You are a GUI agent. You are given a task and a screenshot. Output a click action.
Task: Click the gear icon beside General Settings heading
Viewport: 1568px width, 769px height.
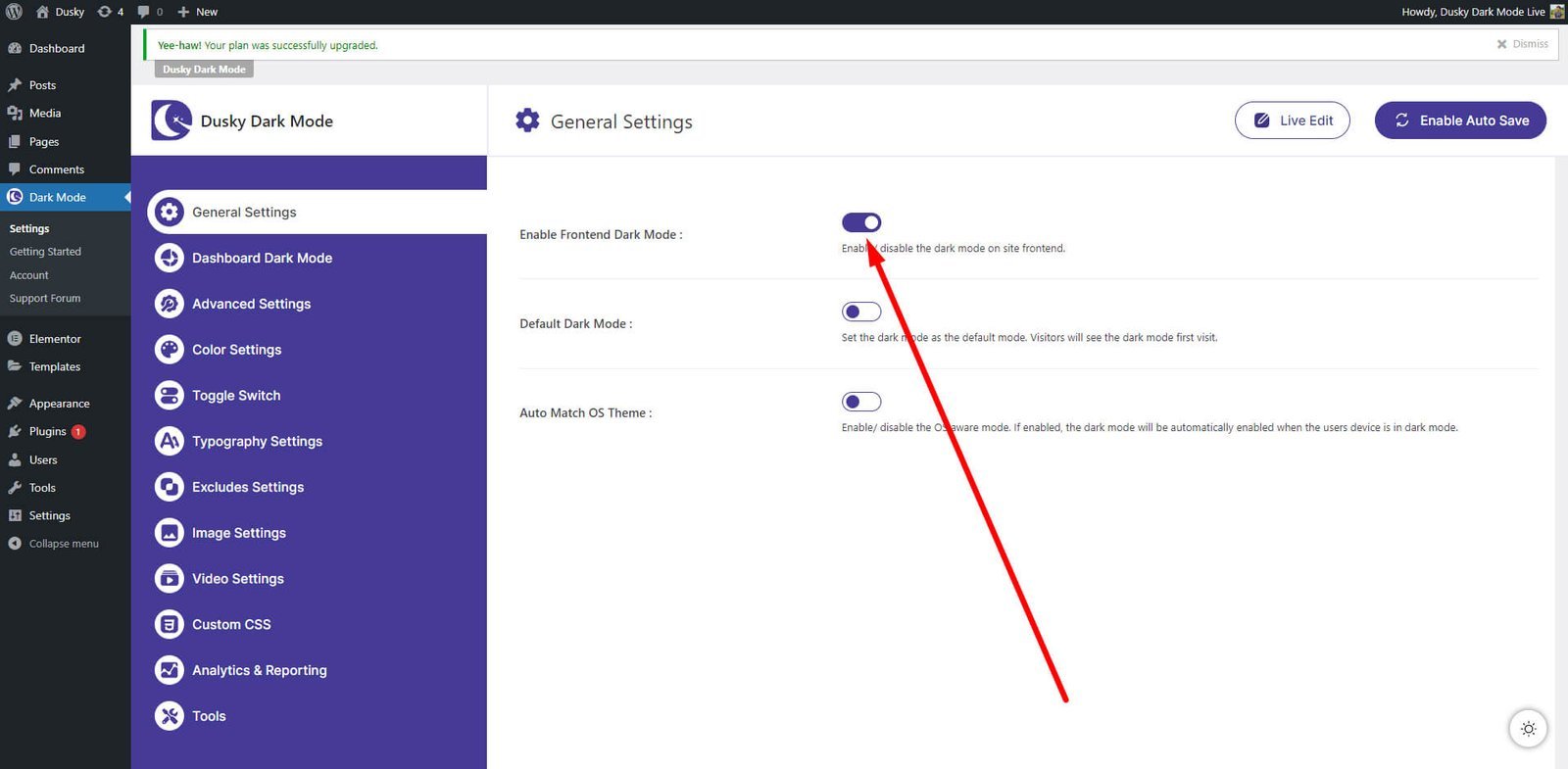pos(527,120)
